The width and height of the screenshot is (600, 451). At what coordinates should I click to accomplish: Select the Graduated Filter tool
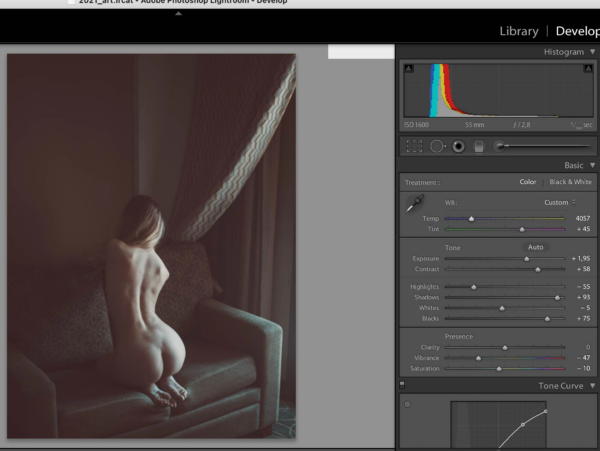click(479, 146)
